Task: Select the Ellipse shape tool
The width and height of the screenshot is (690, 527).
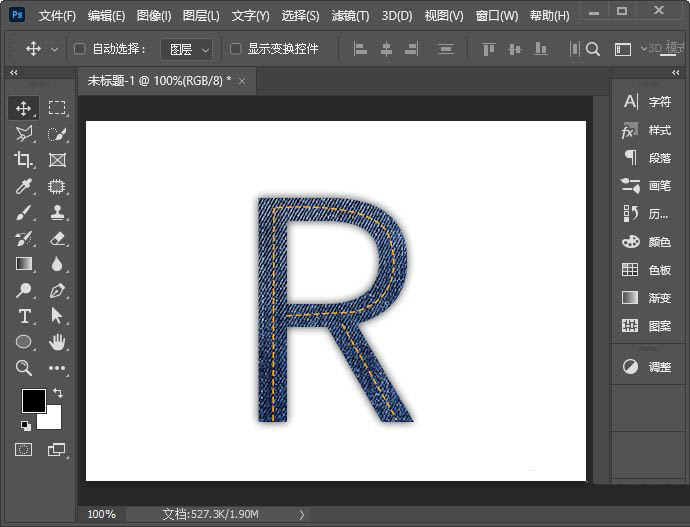Action: pos(23,342)
